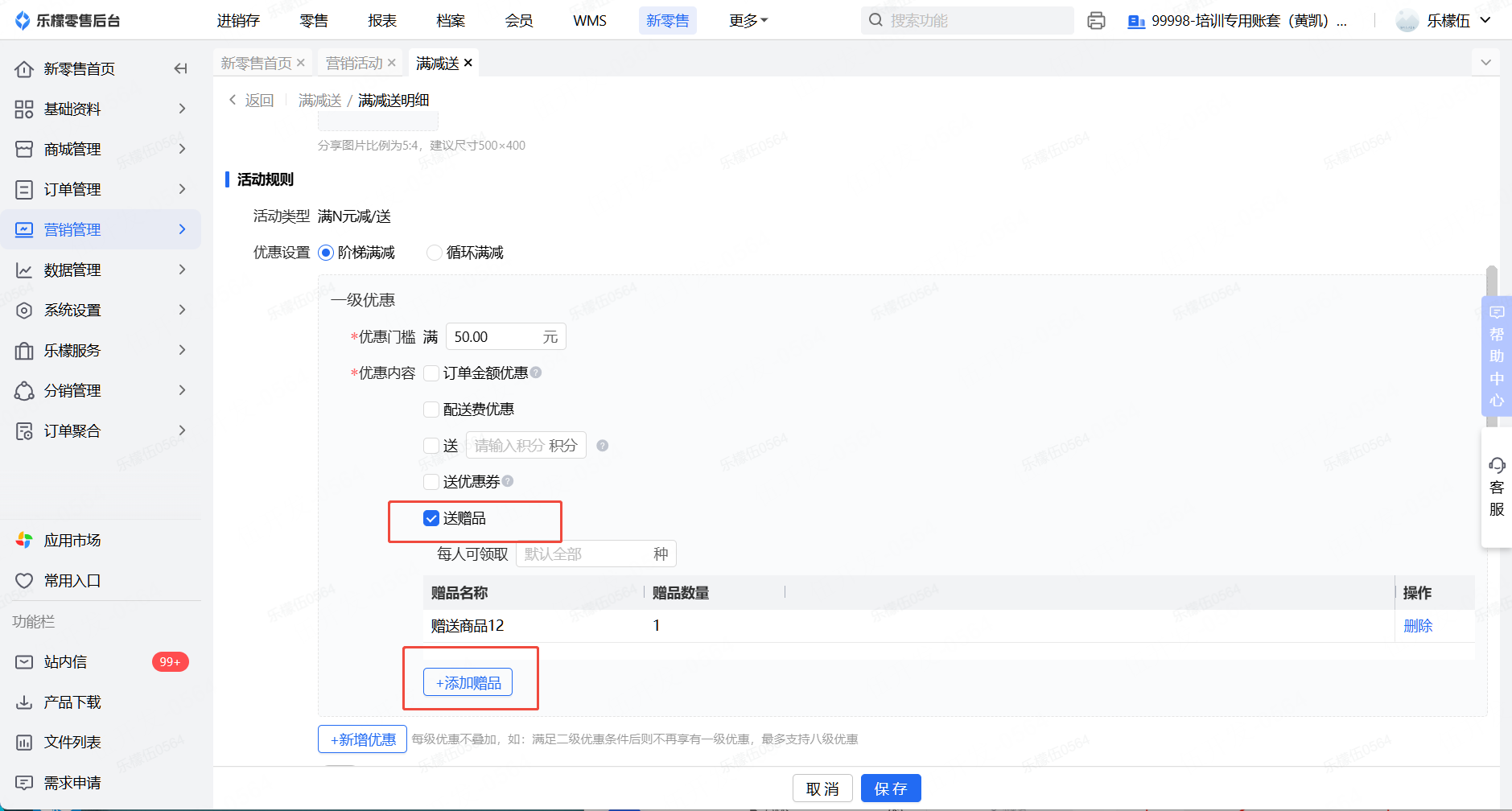Click the 新零售首页 home icon
1512x811 pixels.
pos(24,69)
